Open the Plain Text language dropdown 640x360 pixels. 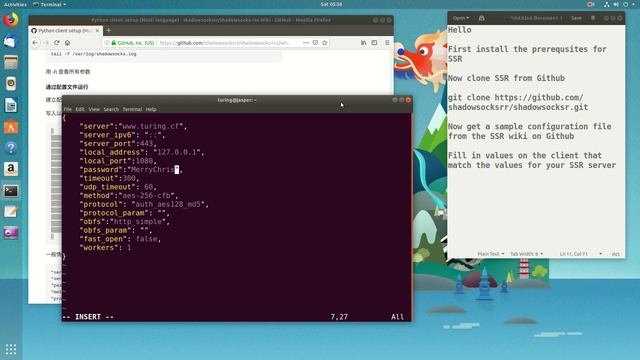click(491, 254)
